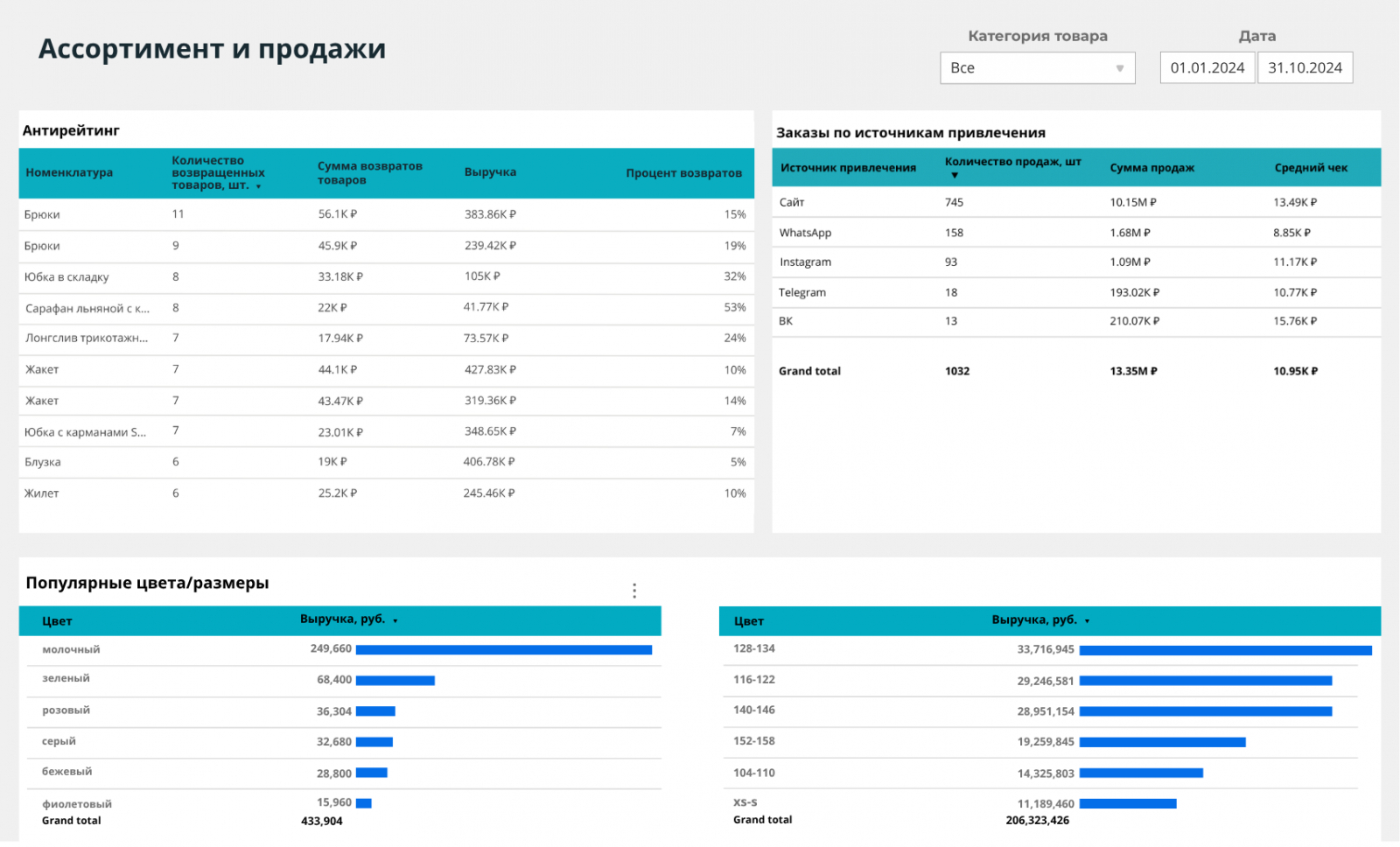The image size is (1400, 847).
Task: Click the 104-110 size row label
Action: [x=754, y=773]
